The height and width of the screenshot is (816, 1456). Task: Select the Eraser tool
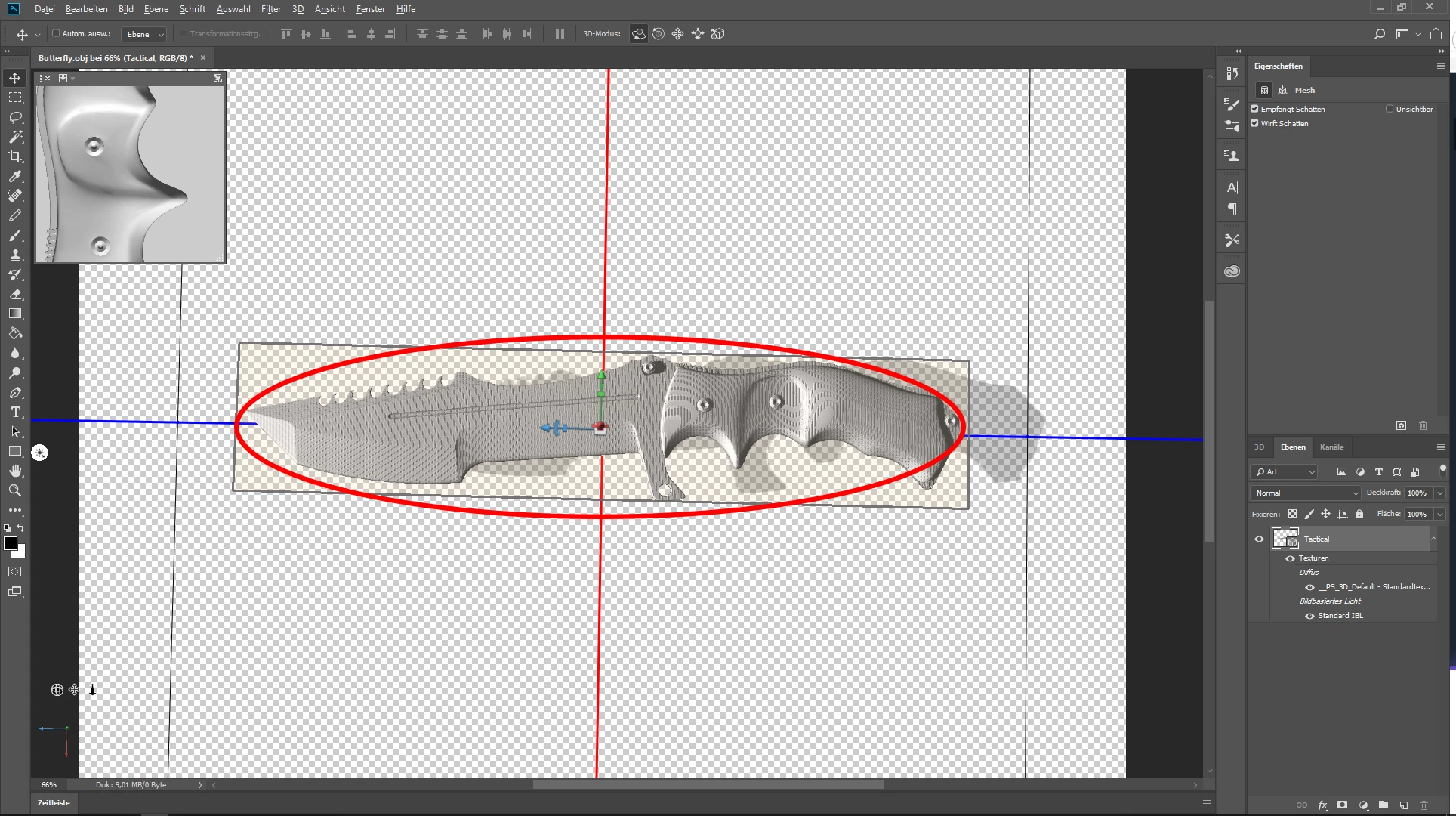pyautogui.click(x=15, y=294)
